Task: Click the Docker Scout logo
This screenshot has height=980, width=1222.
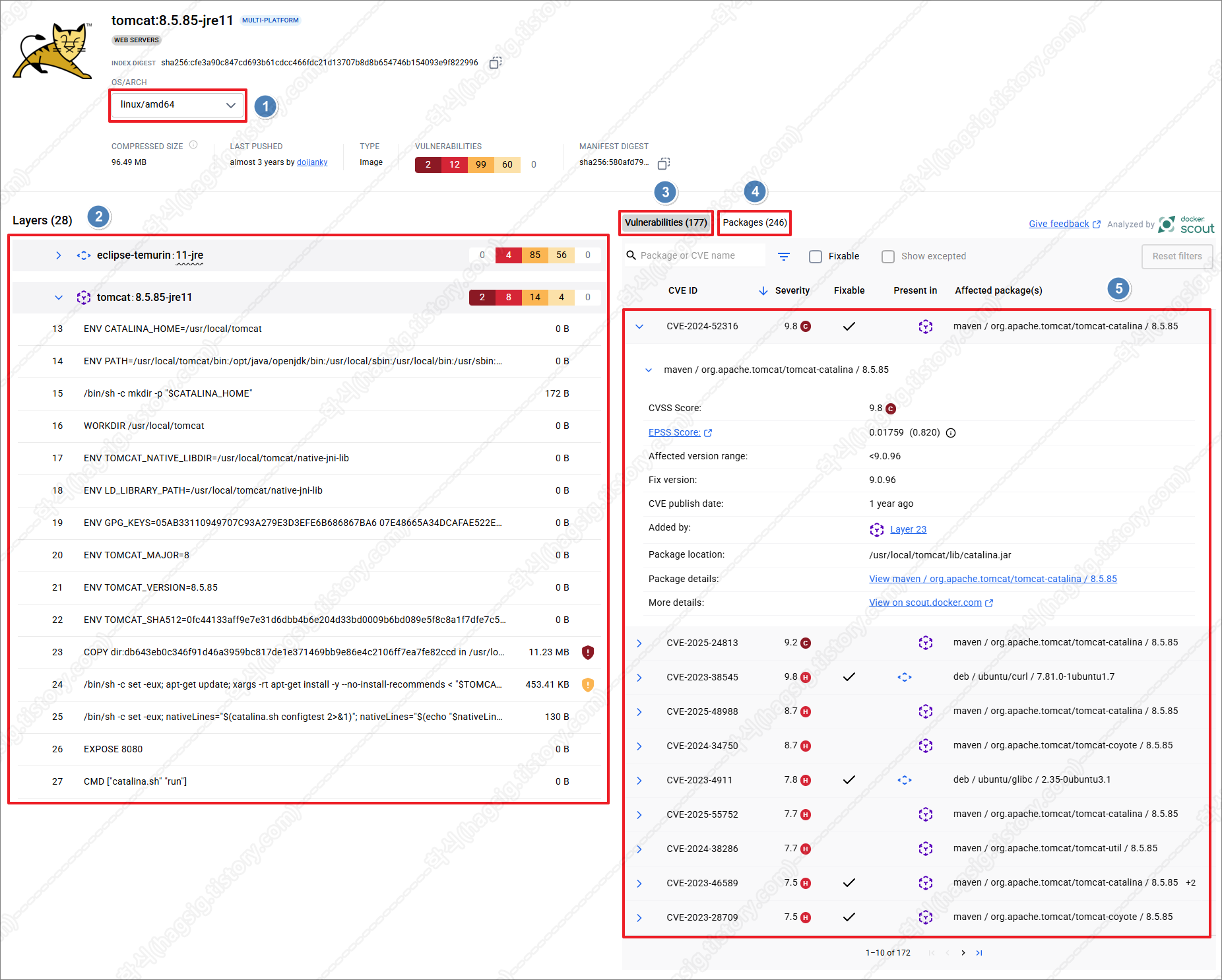Action: click(x=1186, y=225)
